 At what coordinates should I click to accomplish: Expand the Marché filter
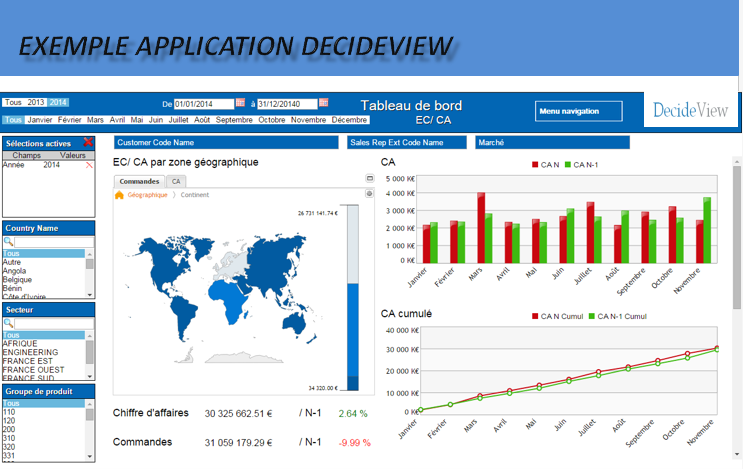point(552,143)
